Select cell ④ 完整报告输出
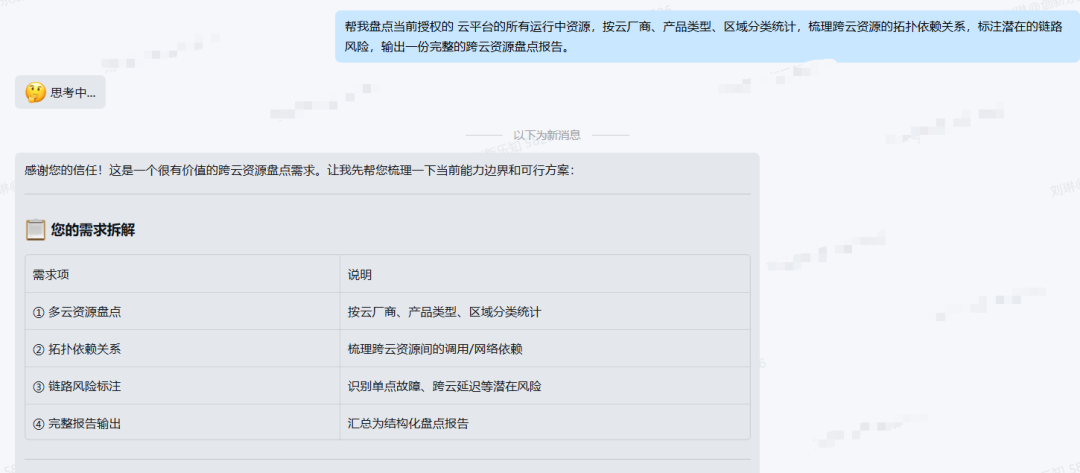Viewport: 1080px width, 473px height. click(183, 422)
